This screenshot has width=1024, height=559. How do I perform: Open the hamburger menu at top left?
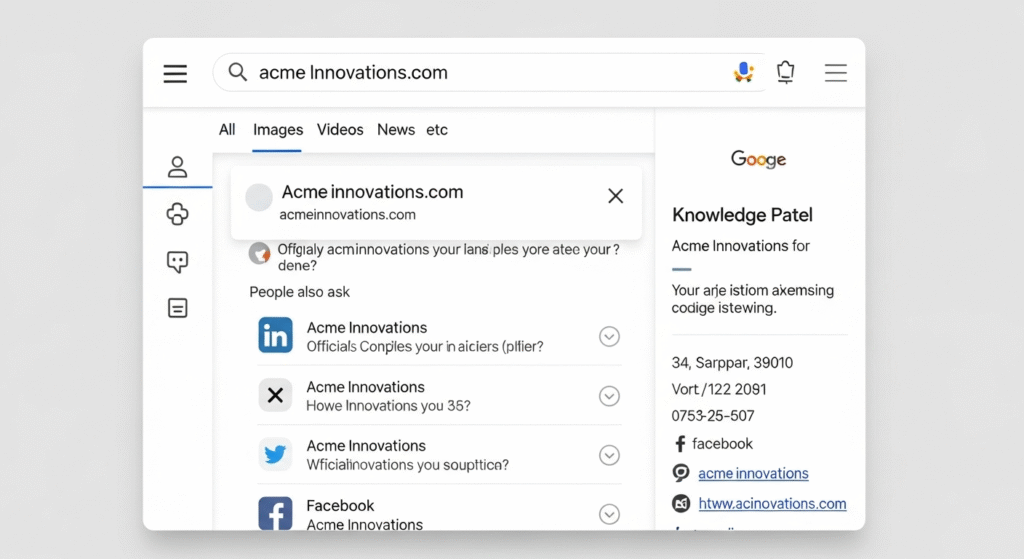tap(175, 73)
